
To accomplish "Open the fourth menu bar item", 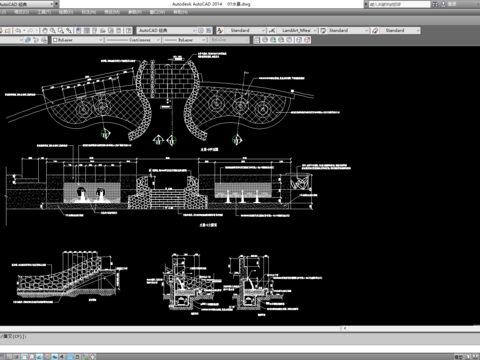I will [x=66, y=12].
